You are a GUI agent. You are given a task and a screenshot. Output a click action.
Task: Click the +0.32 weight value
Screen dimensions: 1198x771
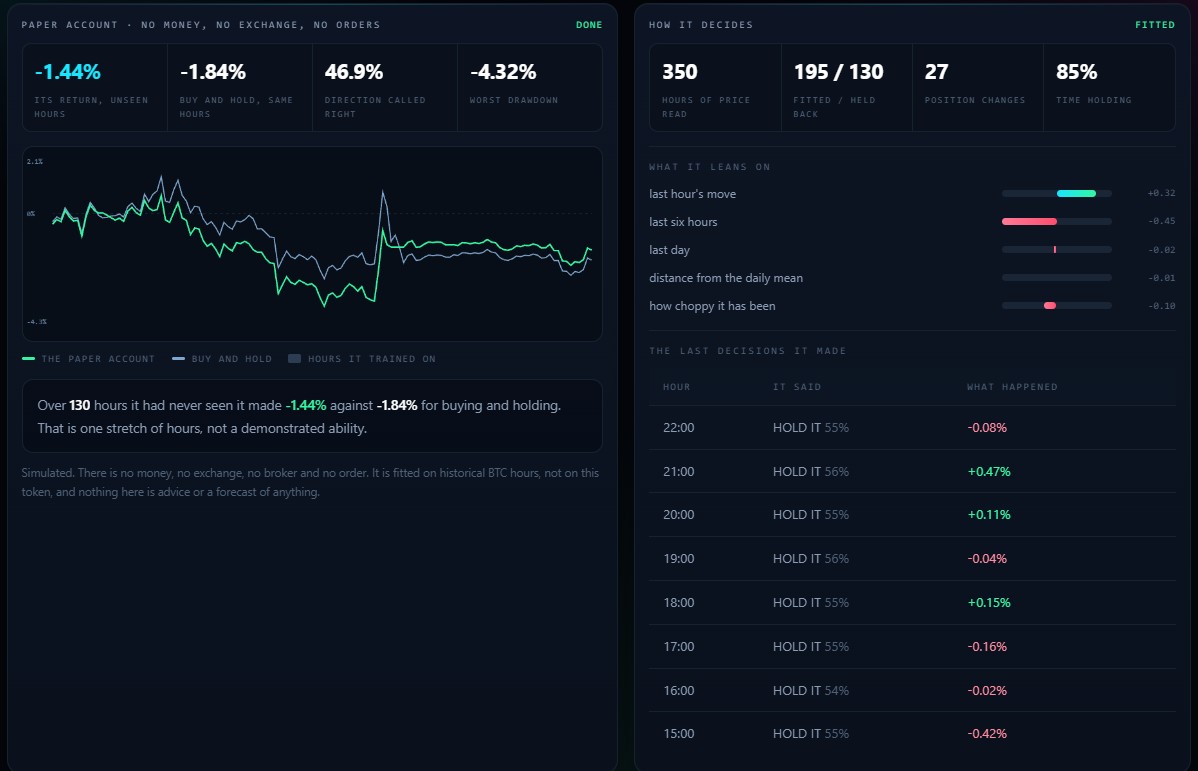tap(1161, 193)
